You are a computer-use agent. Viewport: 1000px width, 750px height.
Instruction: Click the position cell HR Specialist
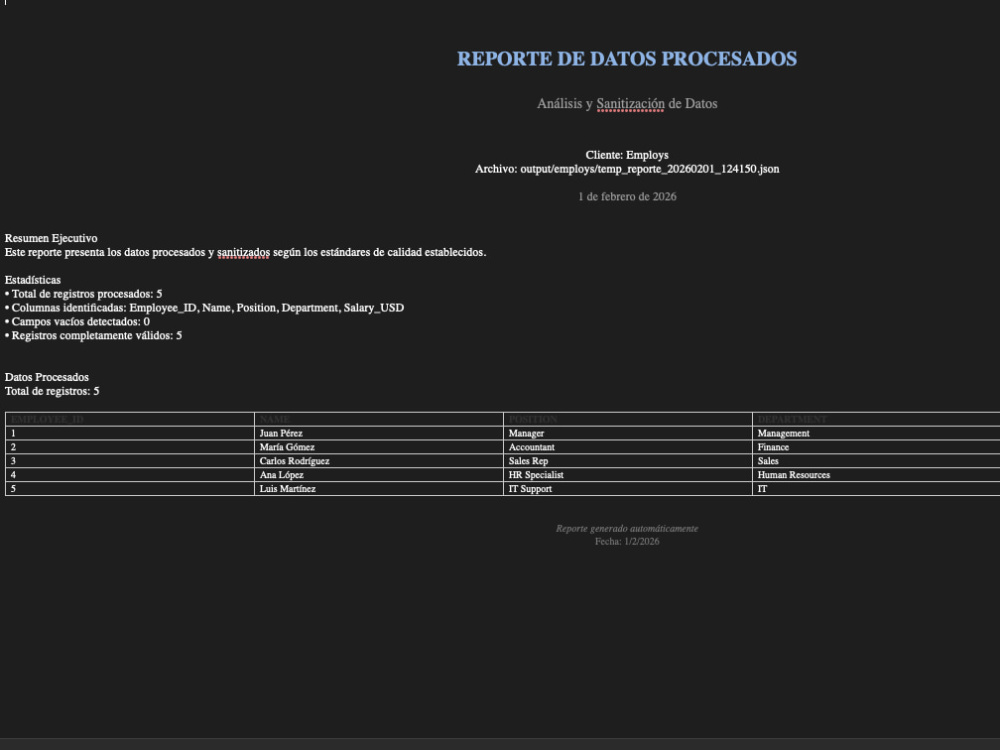click(628, 475)
